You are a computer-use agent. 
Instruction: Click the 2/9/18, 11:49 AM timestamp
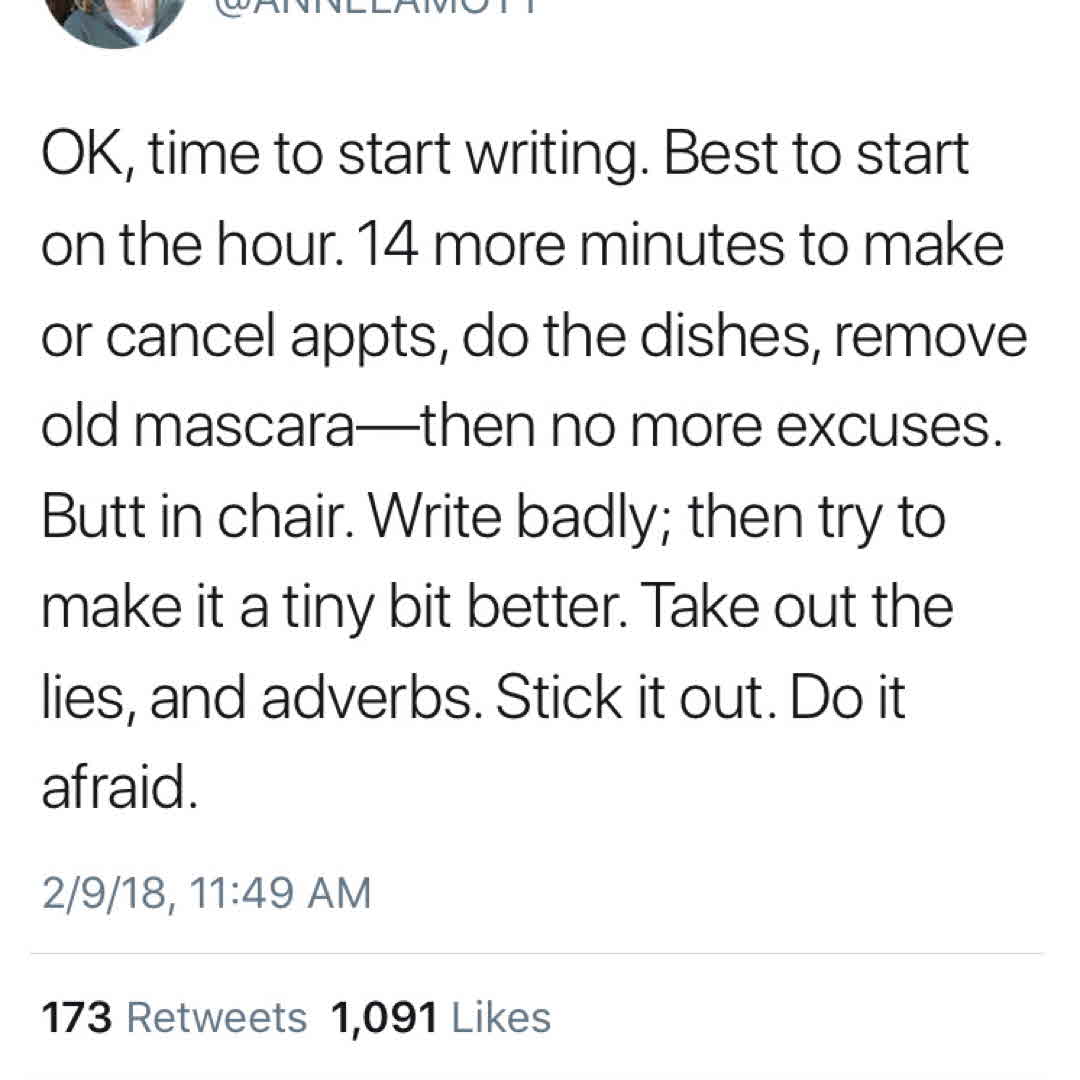click(x=206, y=892)
